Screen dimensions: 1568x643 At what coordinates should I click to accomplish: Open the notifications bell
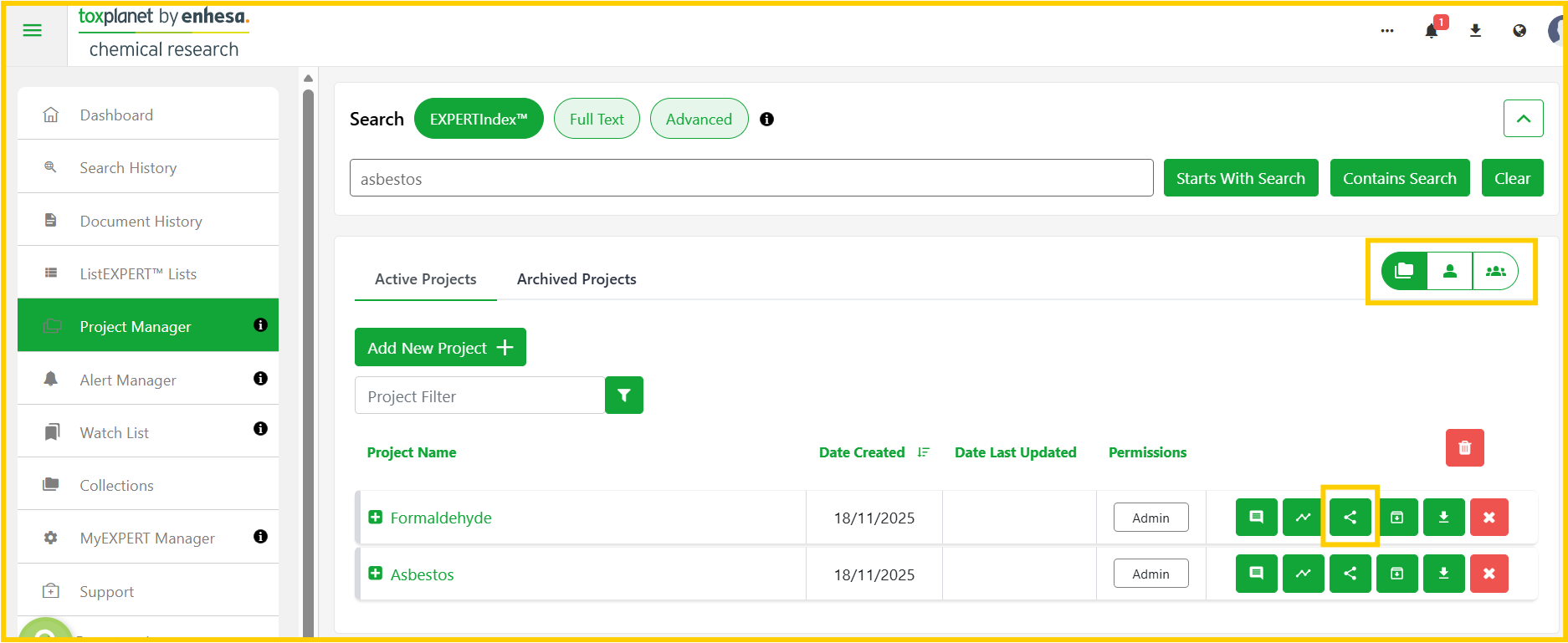(x=1432, y=31)
